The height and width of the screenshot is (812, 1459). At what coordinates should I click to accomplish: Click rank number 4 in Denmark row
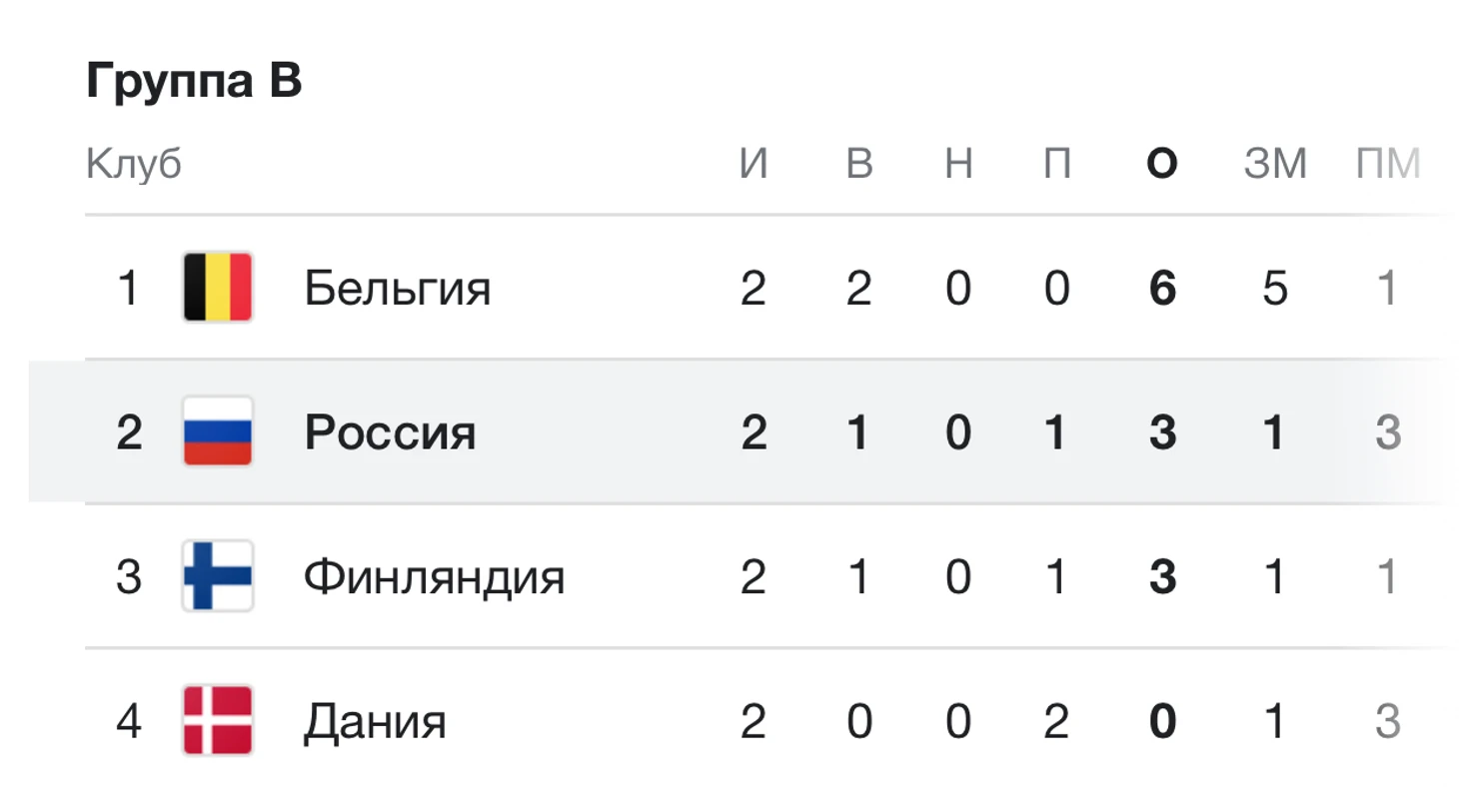pyautogui.click(x=128, y=721)
